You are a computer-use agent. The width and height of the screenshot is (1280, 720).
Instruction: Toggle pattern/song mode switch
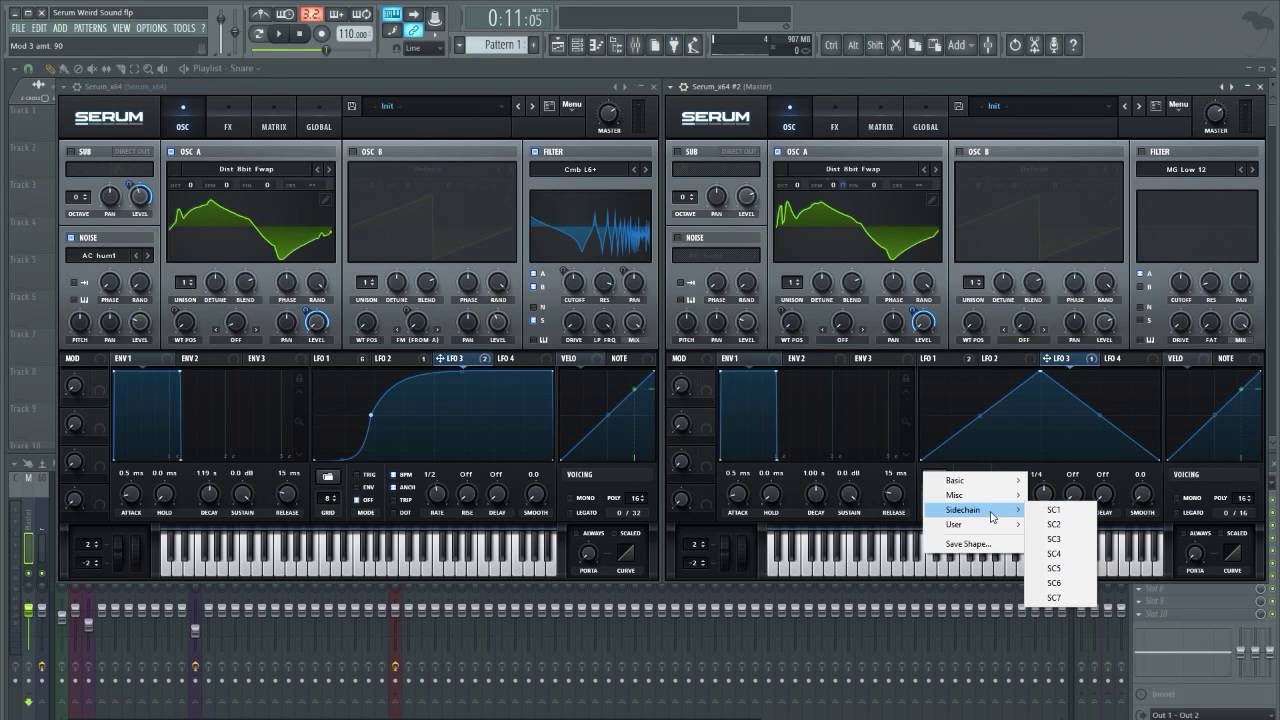pos(258,34)
